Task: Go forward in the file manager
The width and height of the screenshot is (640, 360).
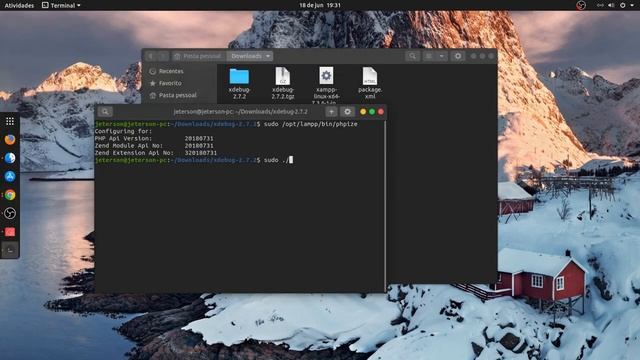Action: click(x=162, y=56)
